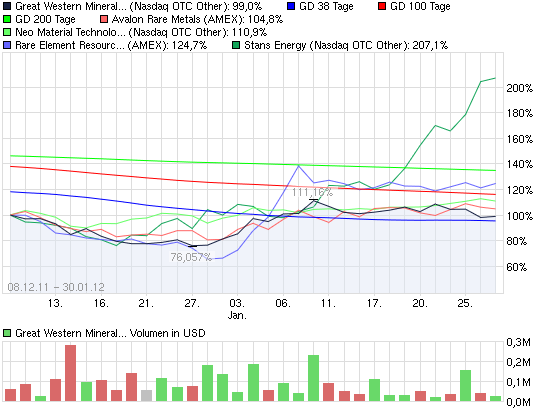Click the date range 08.12.11 - 30.01.12
Screen dimensions: 545x410
56,287
